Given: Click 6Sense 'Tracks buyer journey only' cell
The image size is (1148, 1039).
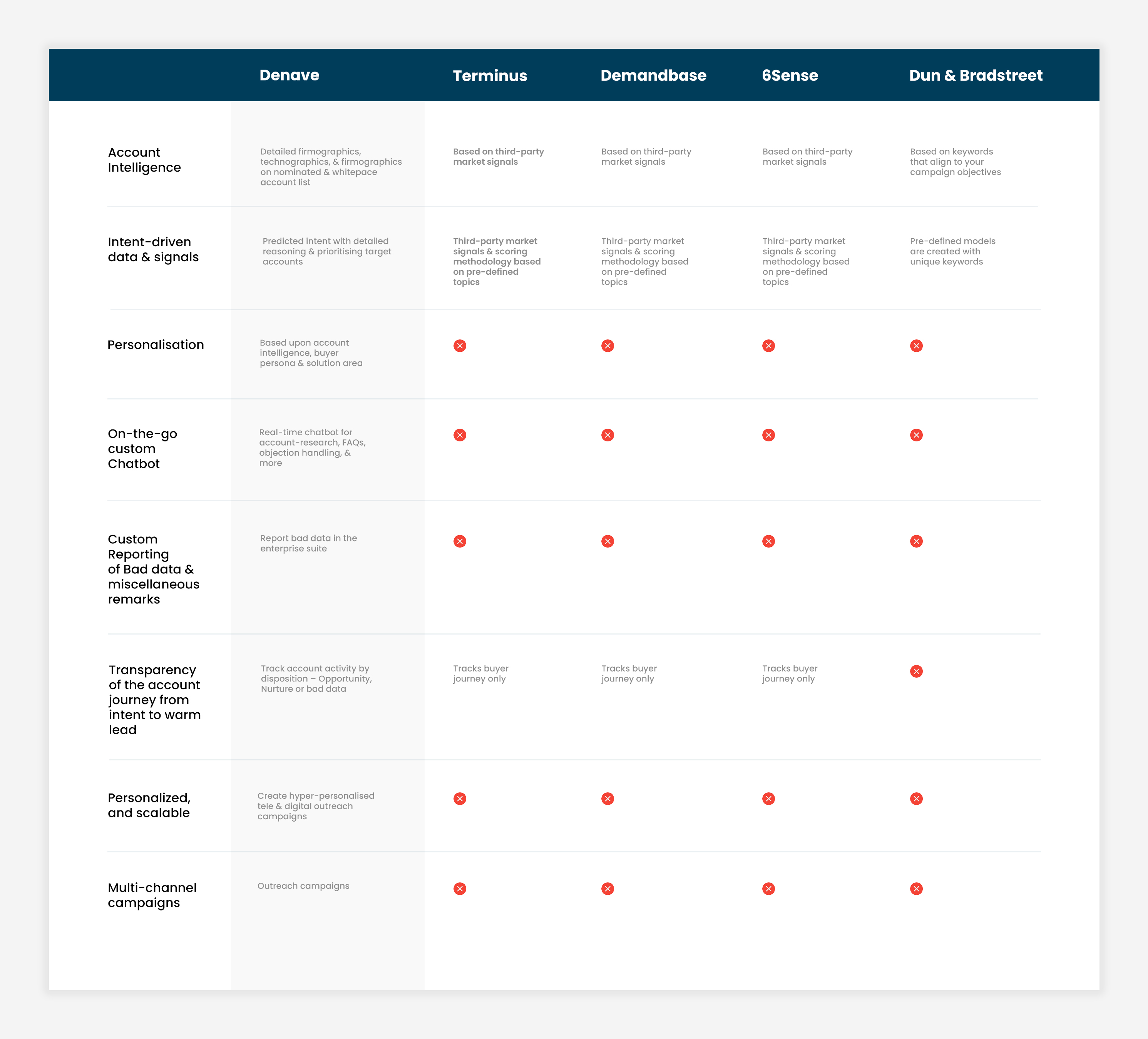Looking at the screenshot, I should pyautogui.click(x=790, y=673).
